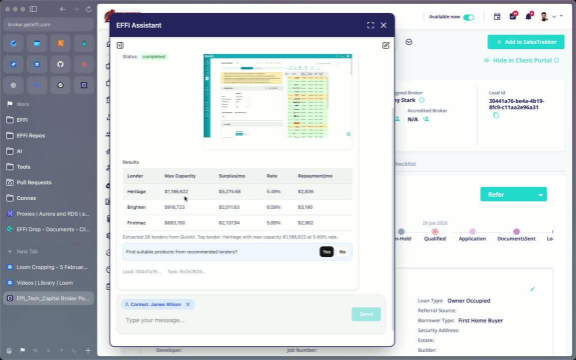Open the Proxies | Aurora and RDS tab
This screenshot has width=576, height=360.
click(x=48, y=214)
